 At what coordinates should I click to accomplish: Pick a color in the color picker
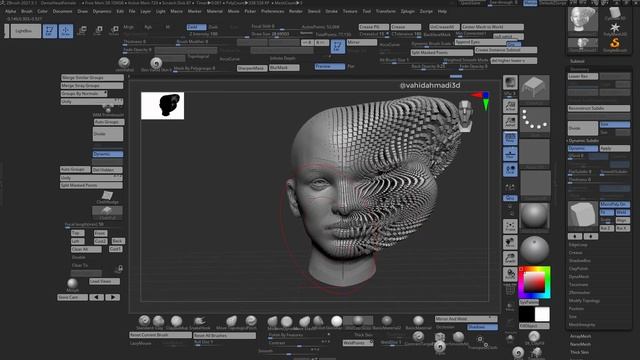pos(534,282)
